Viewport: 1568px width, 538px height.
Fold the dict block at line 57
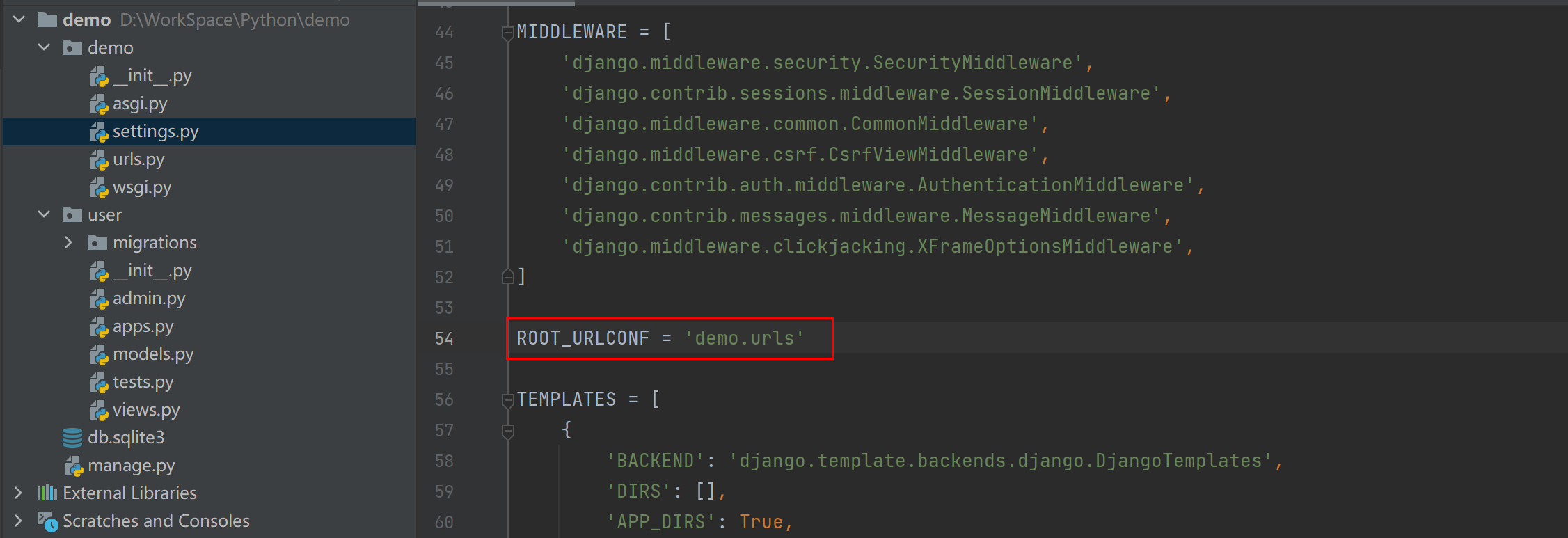(508, 430)
